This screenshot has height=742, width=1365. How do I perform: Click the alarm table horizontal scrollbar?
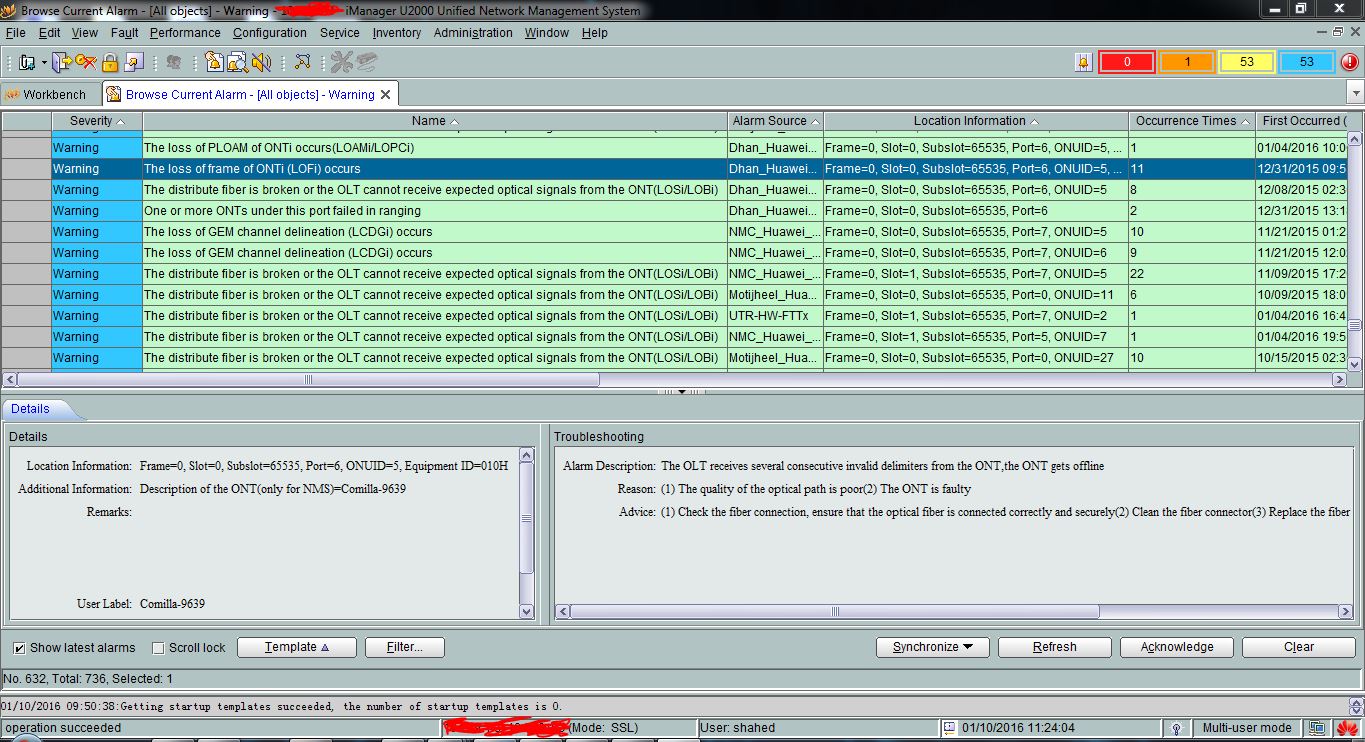coord(308,380)
